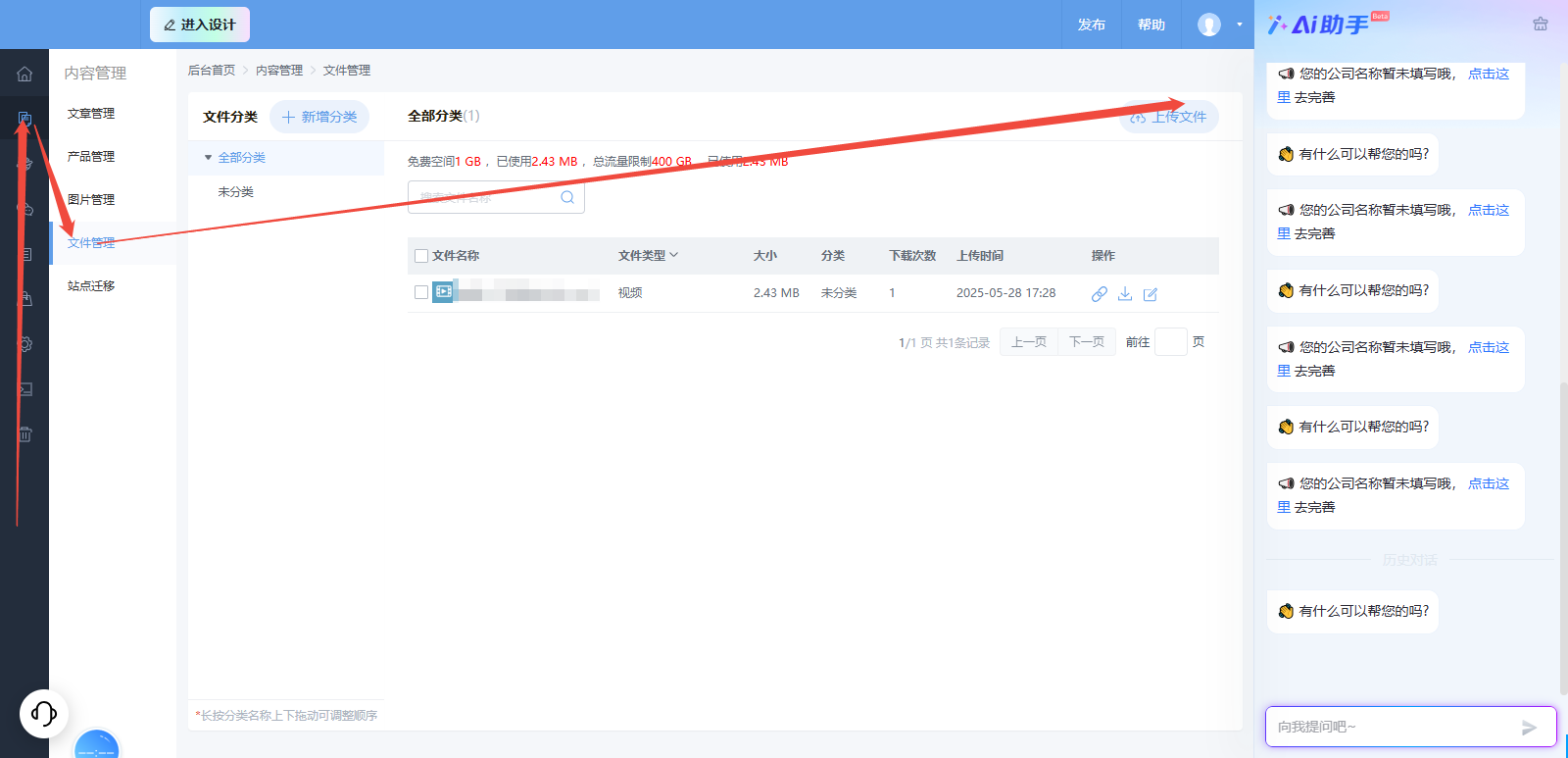Open 文件管理 menu item
The width and height of the screenshot is (1568, 758).
tap(91, 243)
